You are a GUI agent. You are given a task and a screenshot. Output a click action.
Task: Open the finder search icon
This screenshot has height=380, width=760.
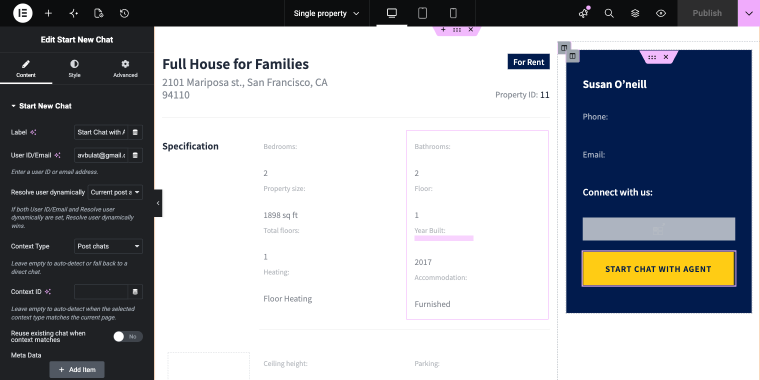pos(609,14)
